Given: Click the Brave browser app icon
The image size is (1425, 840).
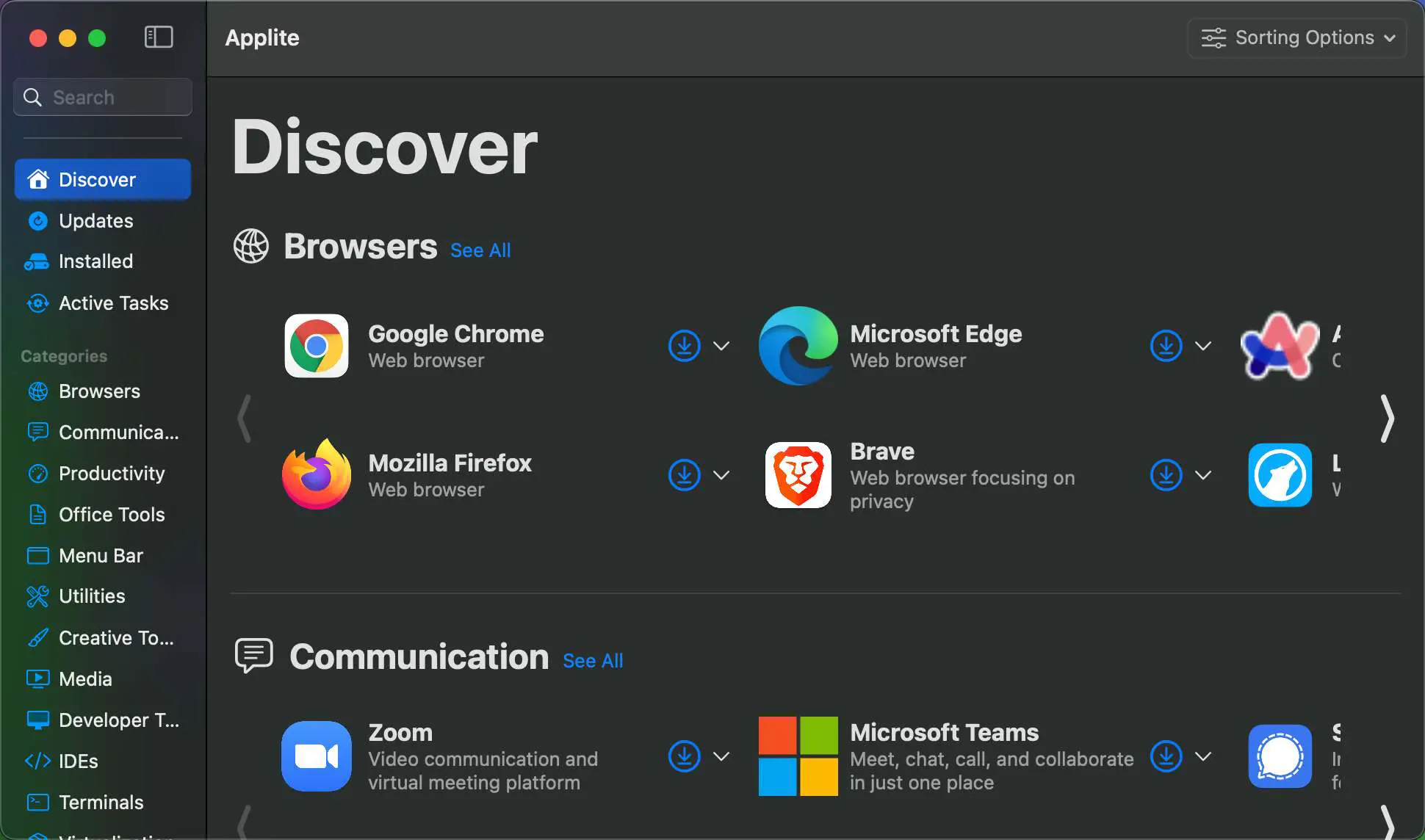Looking at the screenshot, I should tap(798, 474).
